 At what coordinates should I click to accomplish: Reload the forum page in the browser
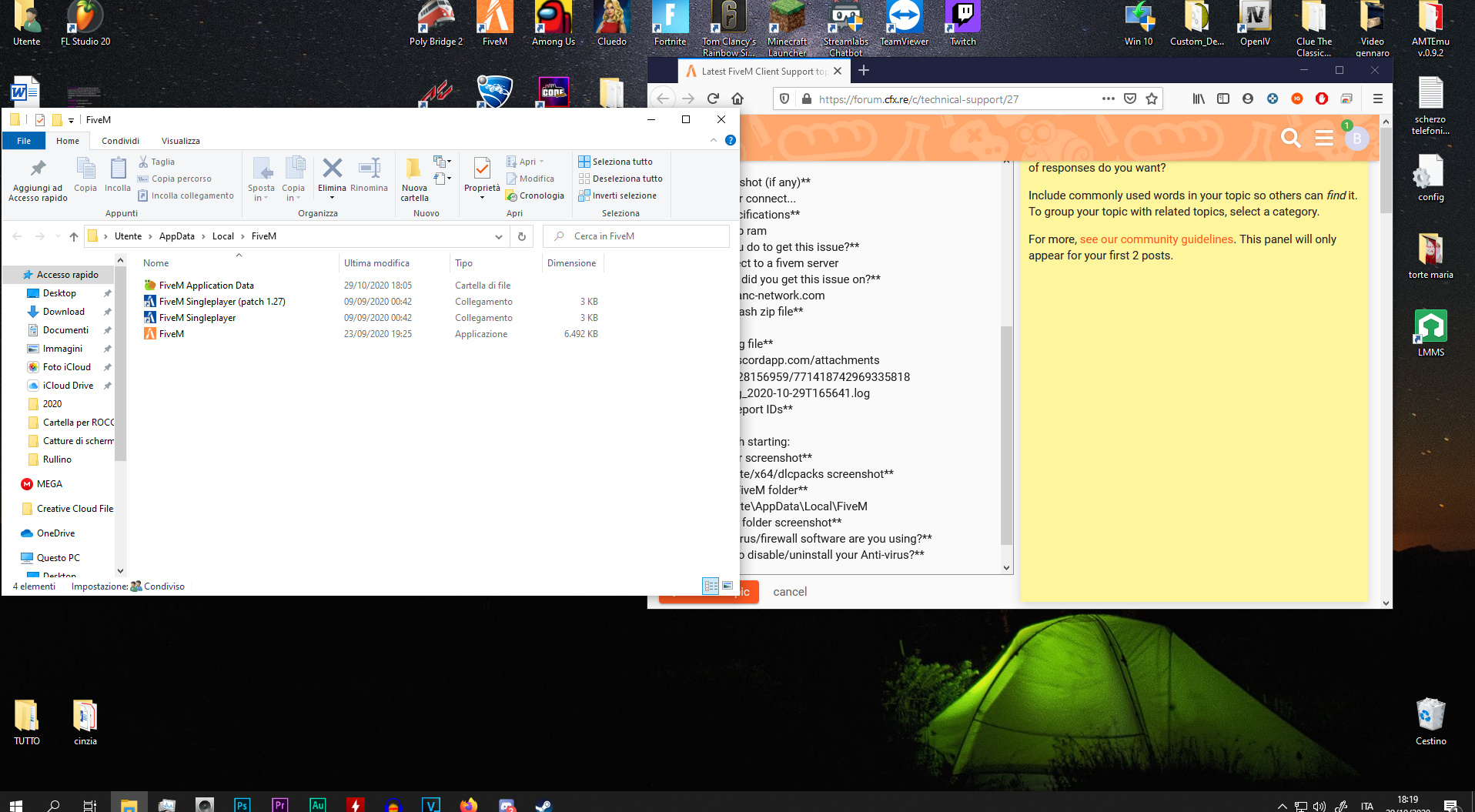pos(713,99)
